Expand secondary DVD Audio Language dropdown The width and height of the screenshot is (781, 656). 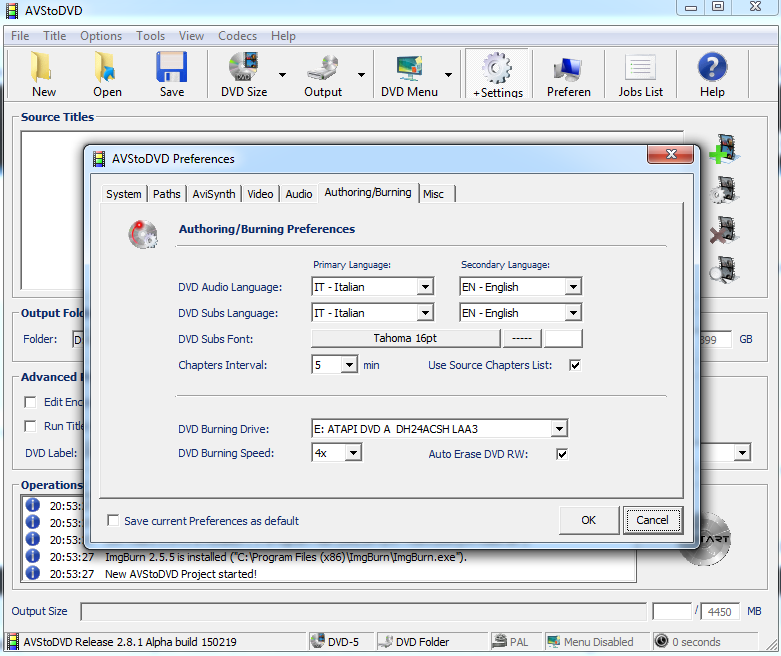tap(573, 287)
